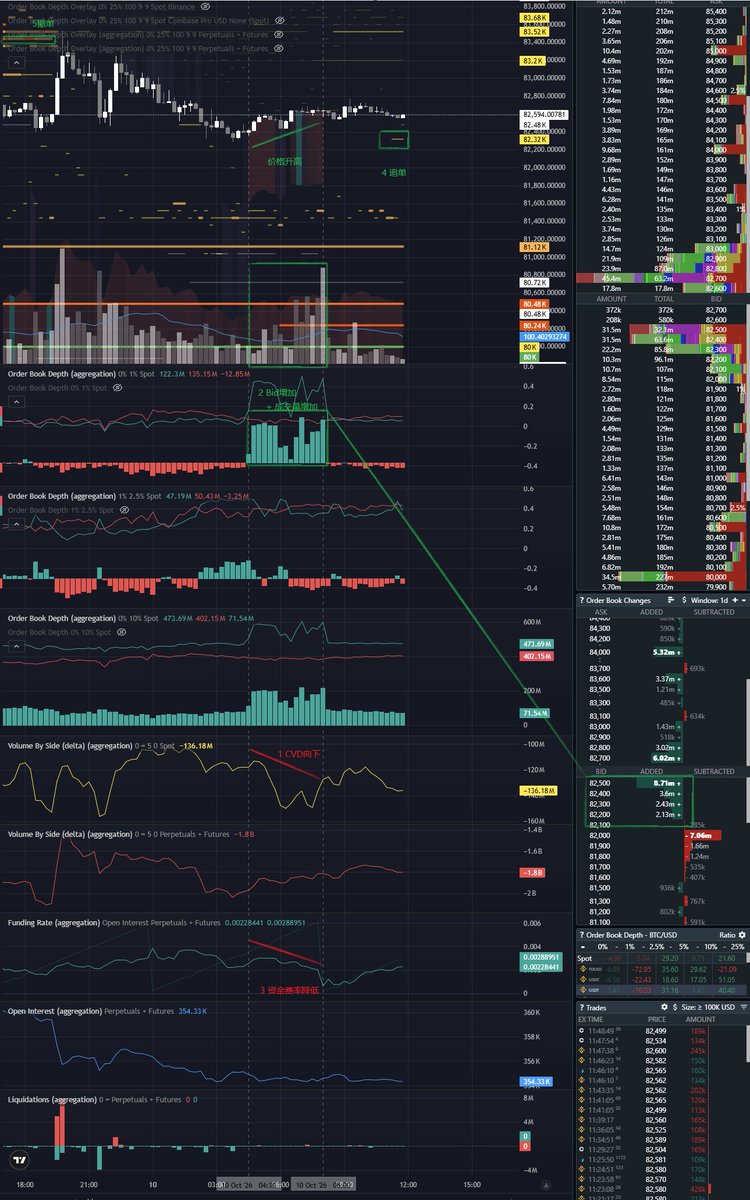Change Size ≥ 100K USD trade filter
Screen dimensions: 750x1200
(x=710, y=1007)
